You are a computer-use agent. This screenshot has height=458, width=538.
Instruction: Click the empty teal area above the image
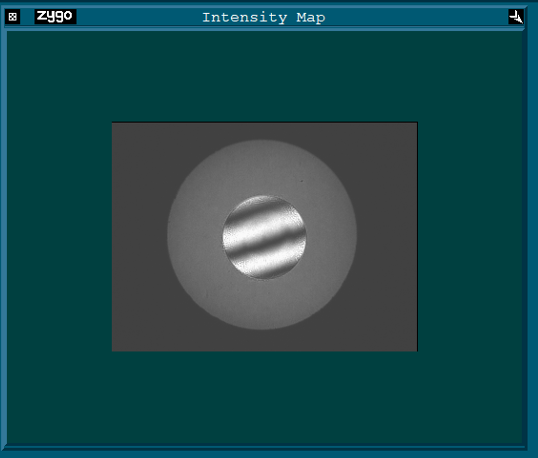pos(264,76)
